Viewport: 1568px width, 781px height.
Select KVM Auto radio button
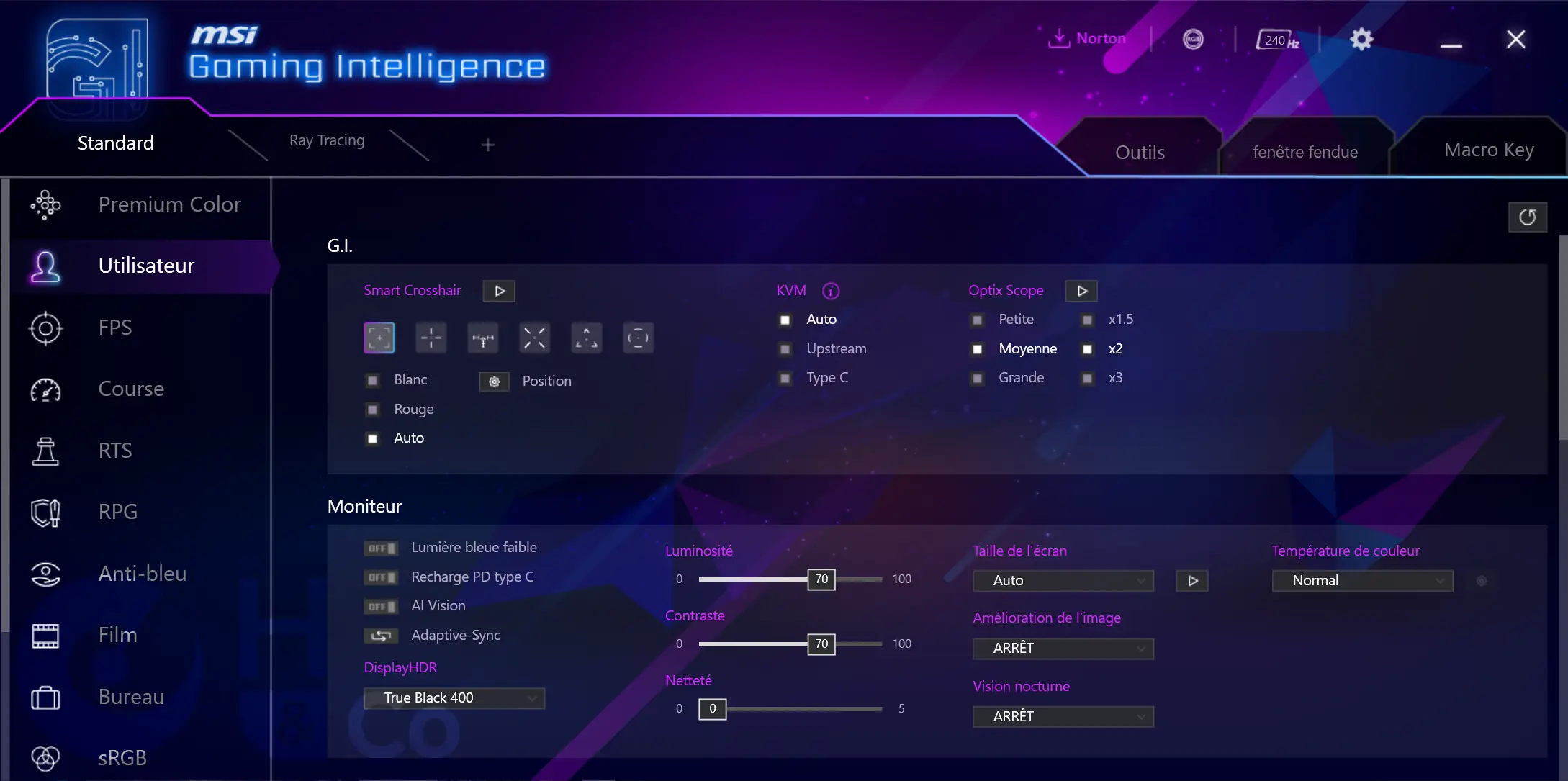(785, 319)
